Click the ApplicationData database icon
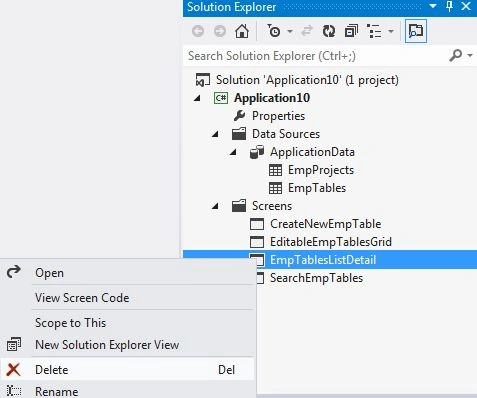Screen dimensions: 477x398 257,152
